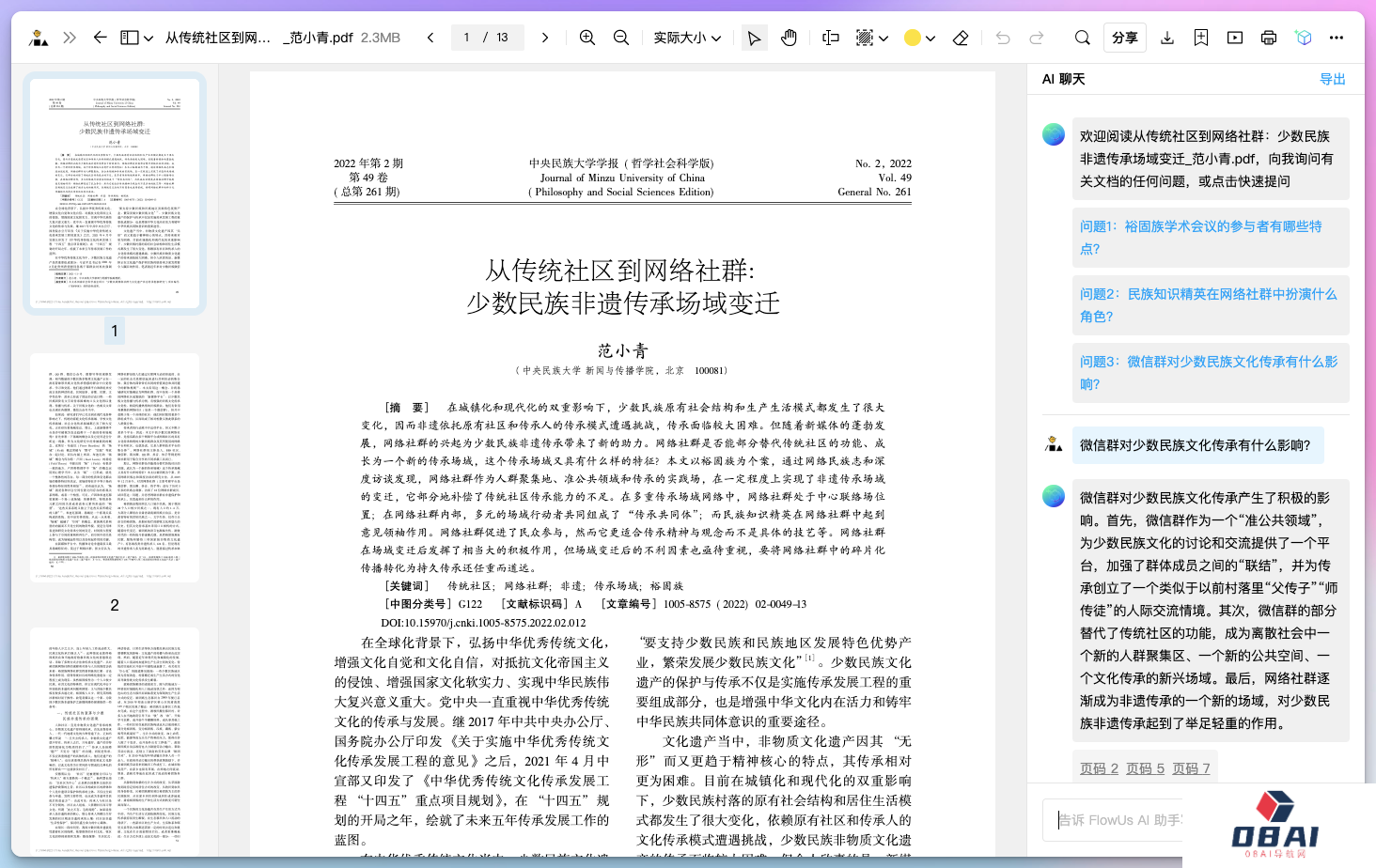Screen dimensions: 1376x868
Task: Click the 分享 share button
Action: click(x=1125, y=38)
